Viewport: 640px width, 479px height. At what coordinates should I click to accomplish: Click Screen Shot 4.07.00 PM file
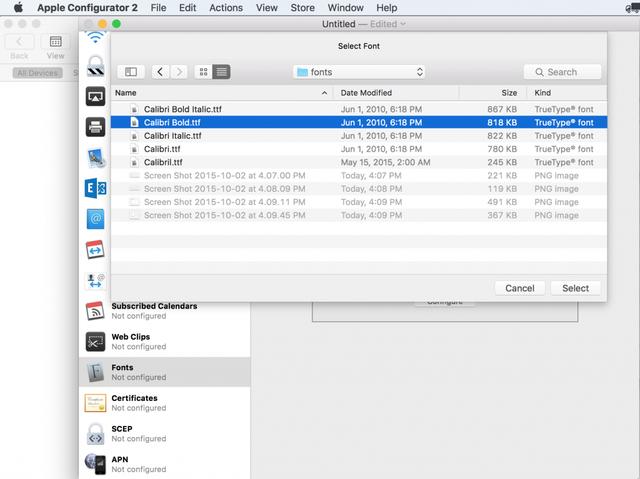tap(359, 175)
